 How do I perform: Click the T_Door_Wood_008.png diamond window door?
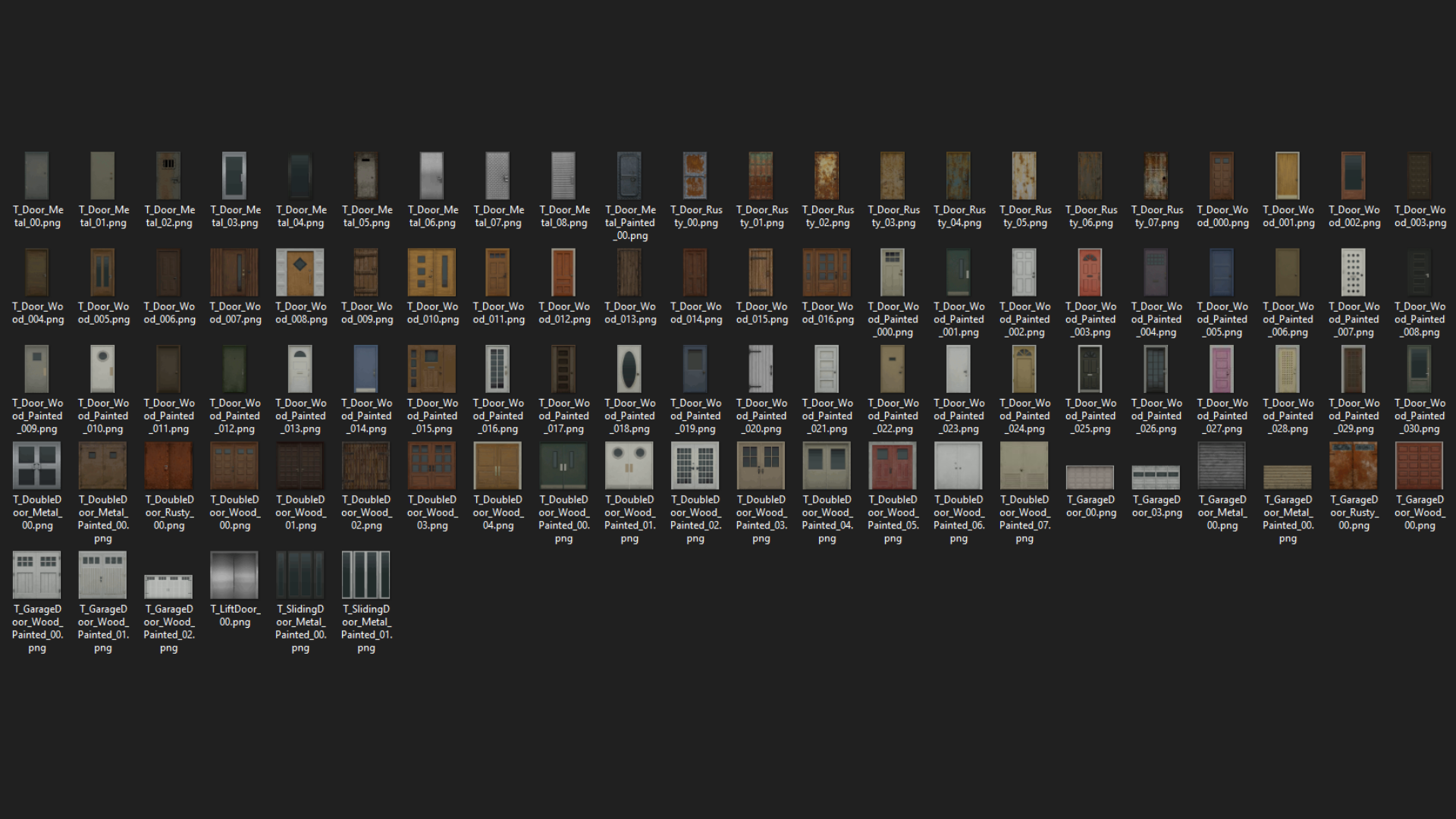tap(300, 272)
